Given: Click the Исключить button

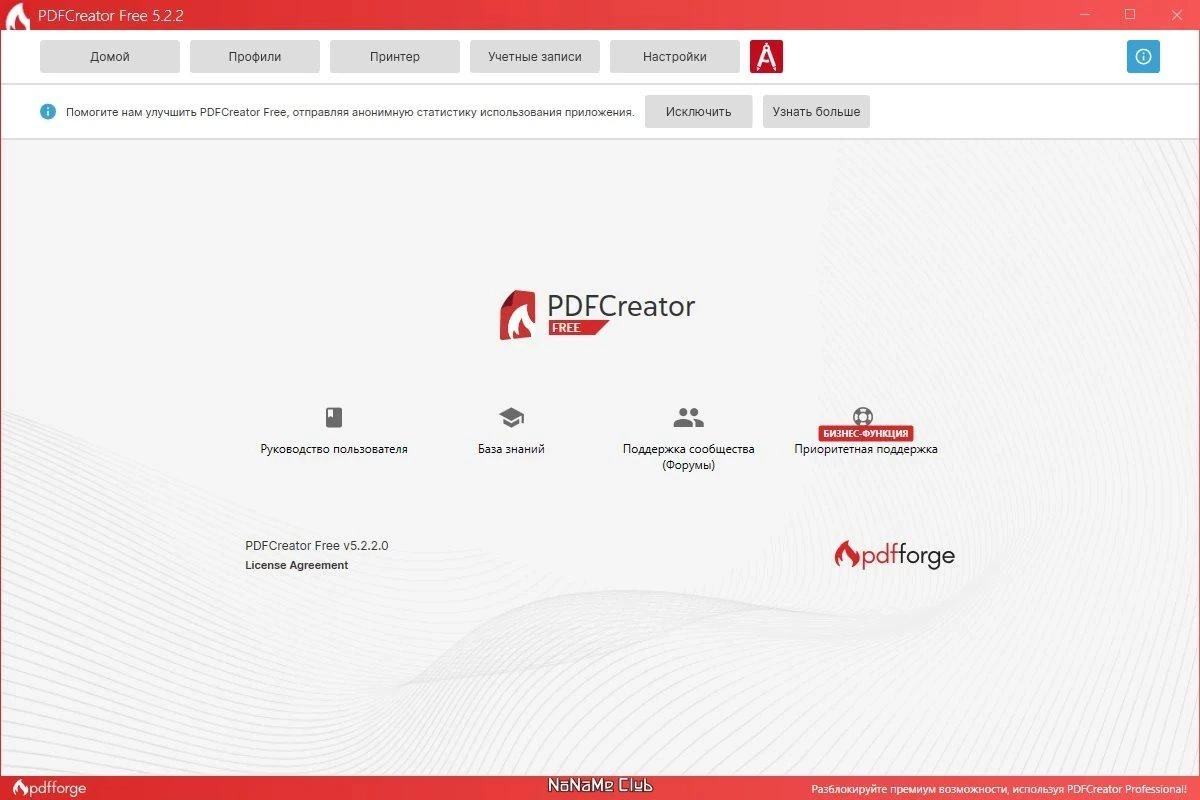Looking at the screenshot, I should tap(699, 111).
